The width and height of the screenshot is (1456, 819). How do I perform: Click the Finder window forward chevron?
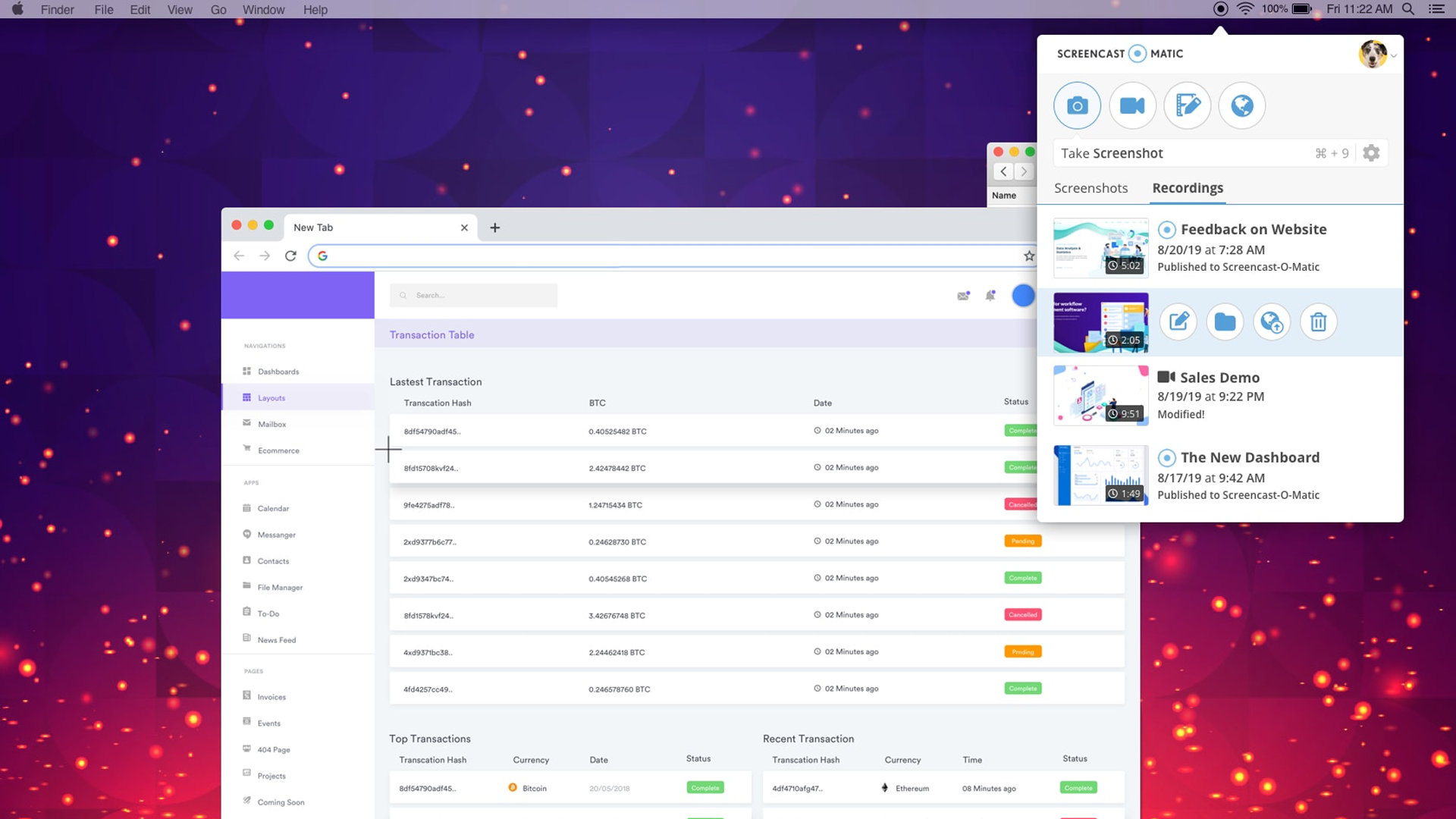1024,171
